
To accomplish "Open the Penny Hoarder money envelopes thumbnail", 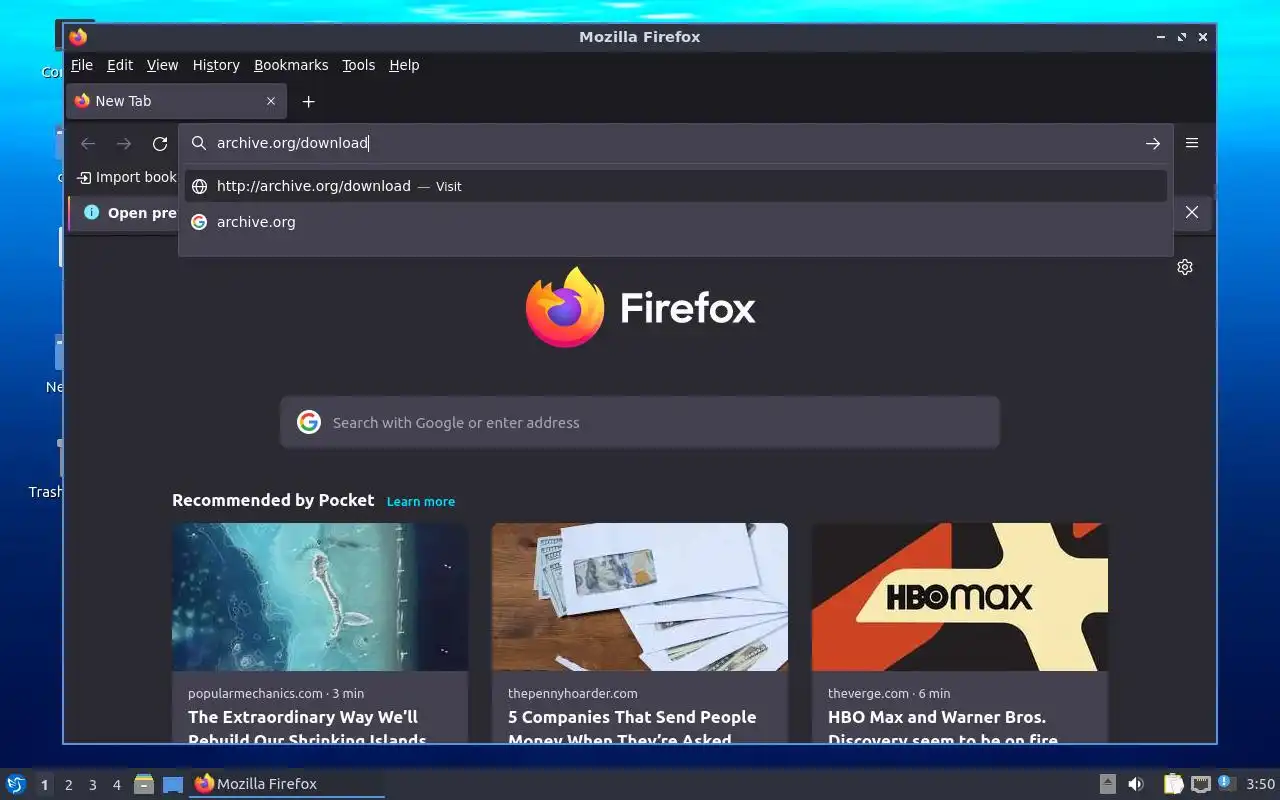I will 640,597.
